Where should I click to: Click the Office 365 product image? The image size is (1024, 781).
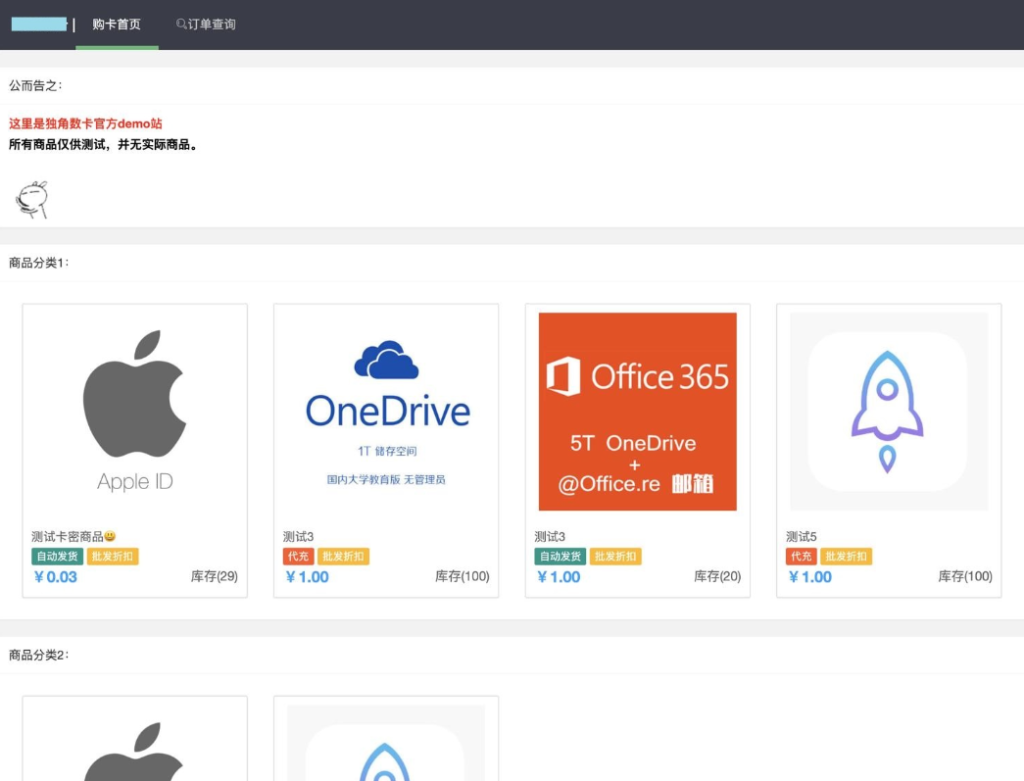click(x=637, y=410)
